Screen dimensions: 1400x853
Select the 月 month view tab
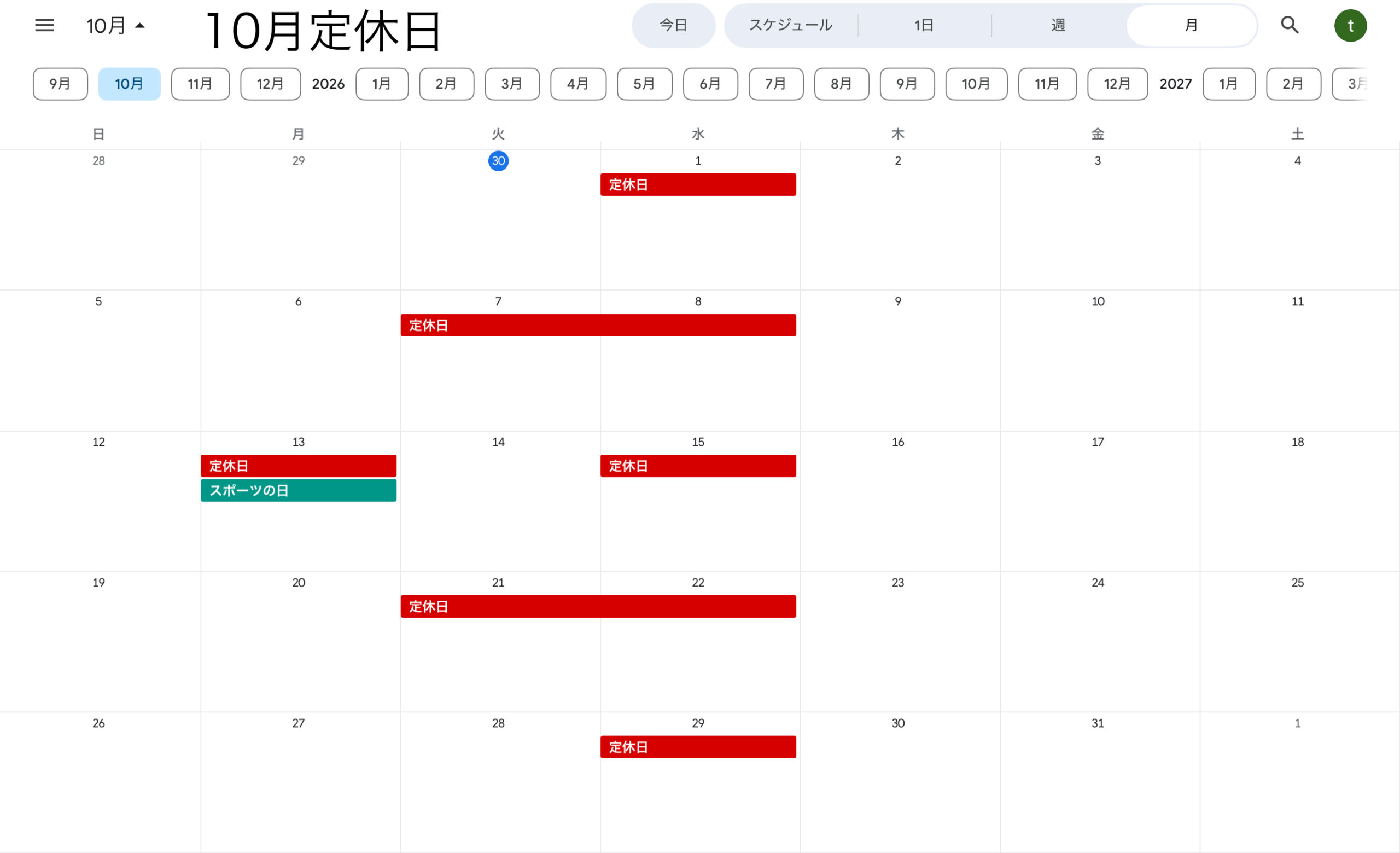[1191, 26]
